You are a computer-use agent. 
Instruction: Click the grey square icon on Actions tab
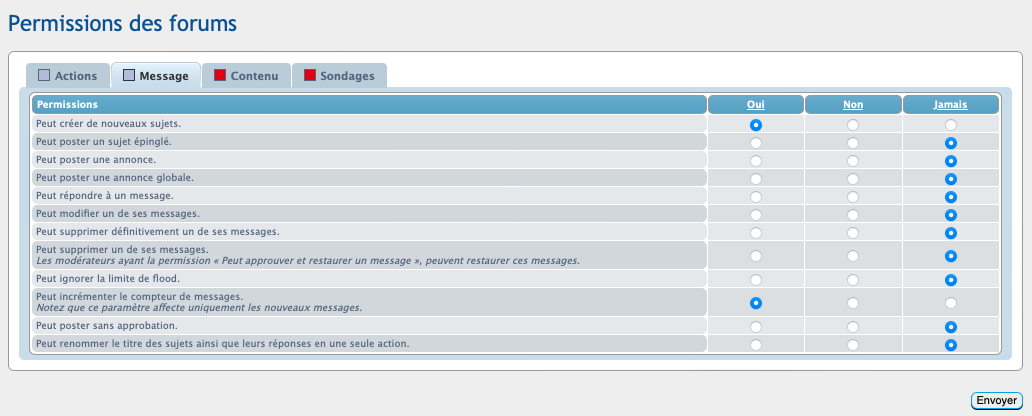(44, 76)
